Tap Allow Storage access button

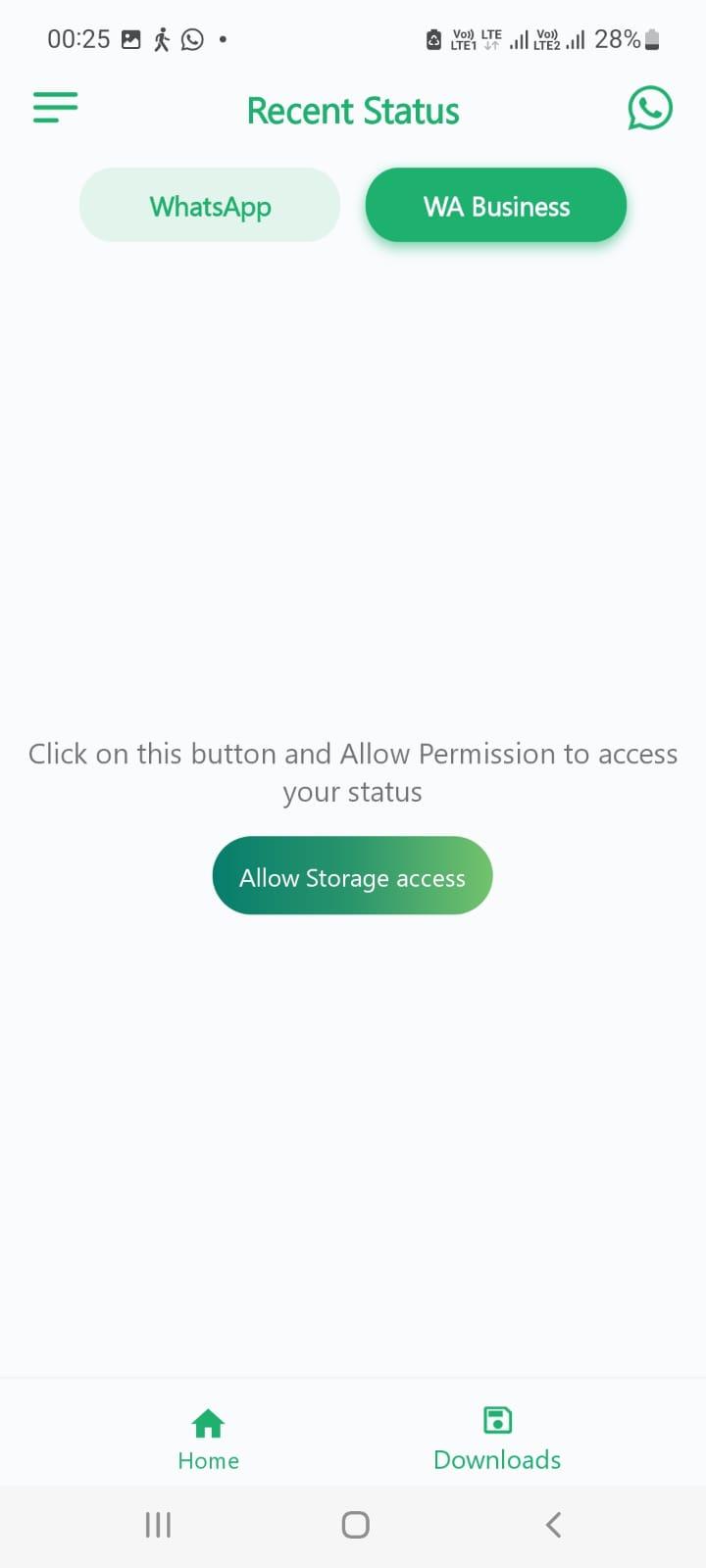click(x=352, y=875)
